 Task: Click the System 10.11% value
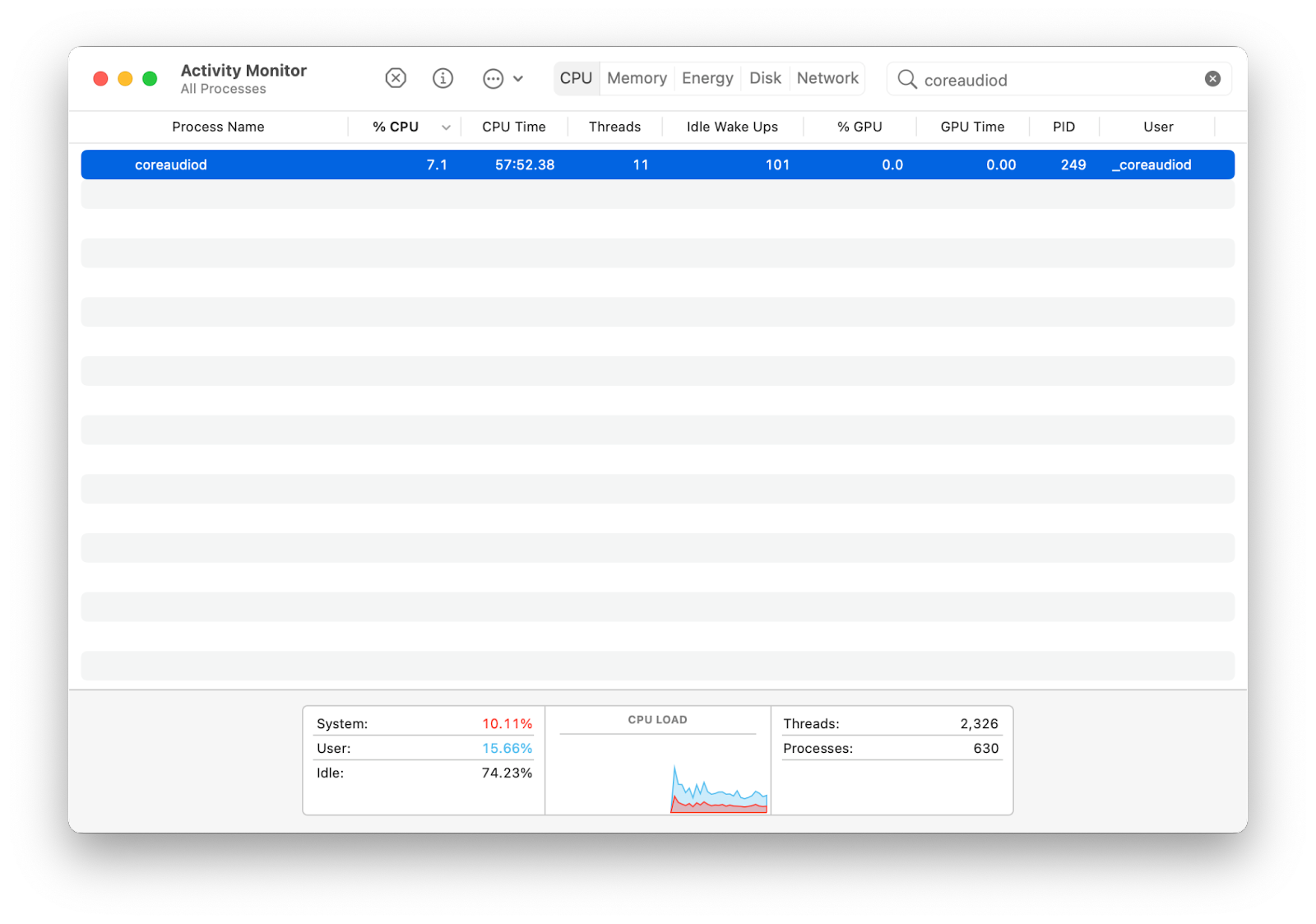point(507,723)
